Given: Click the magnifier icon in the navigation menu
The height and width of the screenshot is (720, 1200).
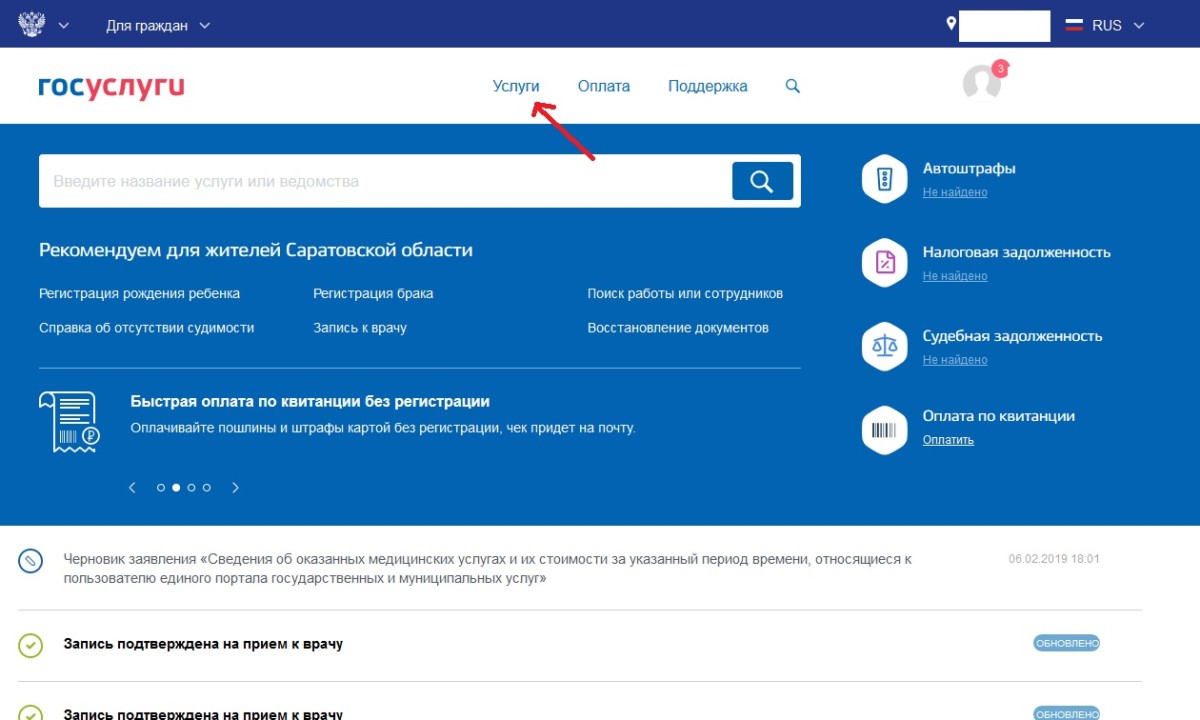Looking at the screenshot, I should [793, 86].
